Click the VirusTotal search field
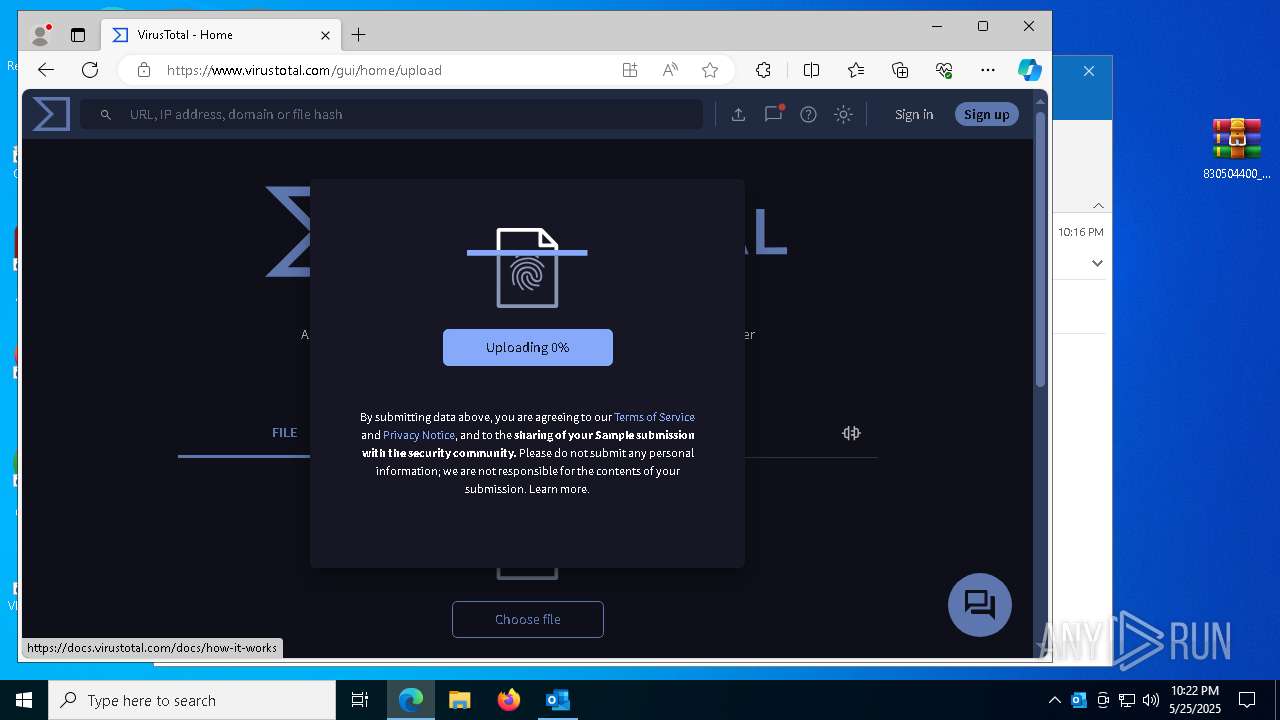The width and height of the screenshot is (1280, 720). [x=391, y=114]
